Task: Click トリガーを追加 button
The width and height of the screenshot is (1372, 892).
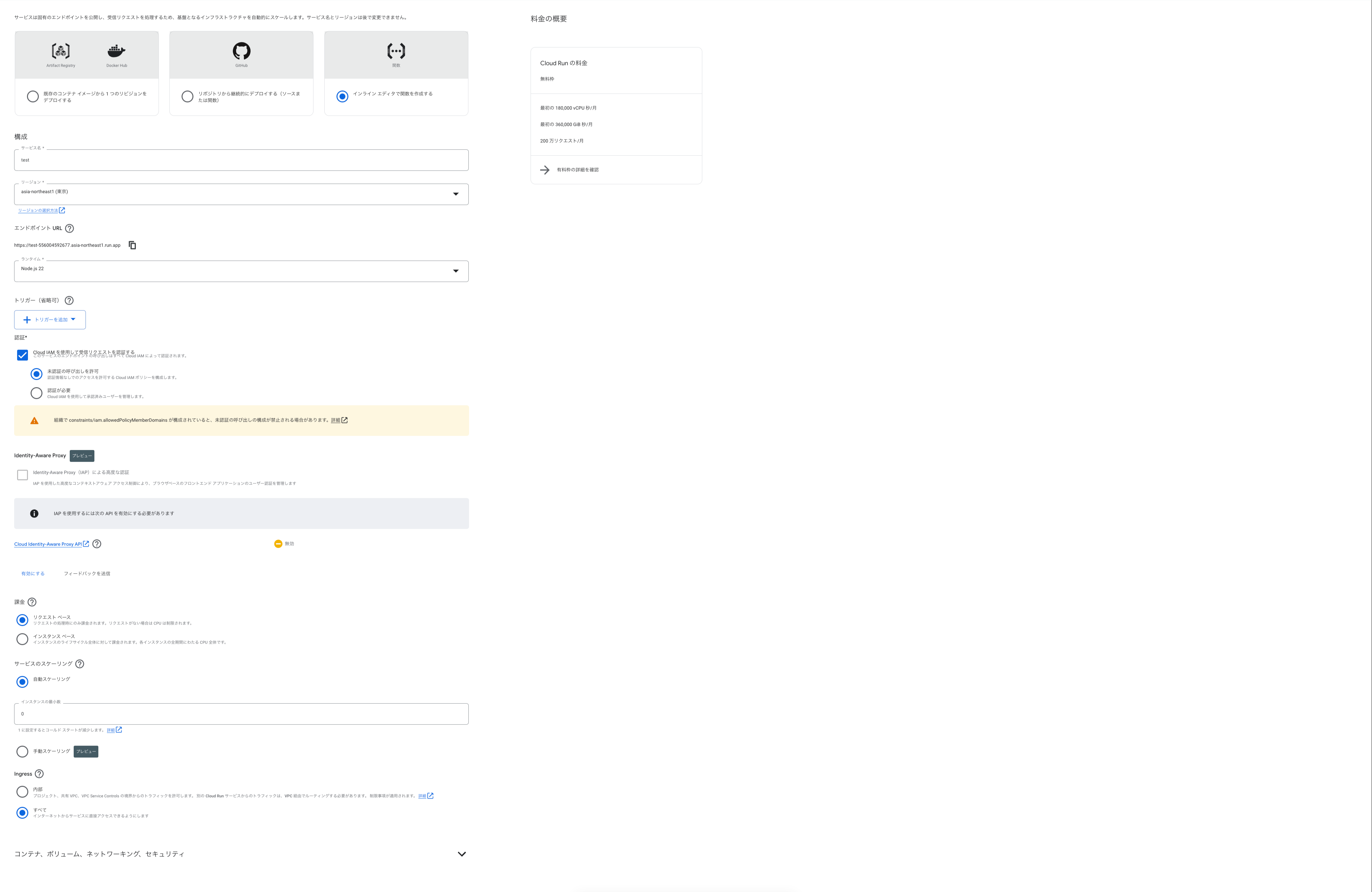Action: [x=50, y=319]
